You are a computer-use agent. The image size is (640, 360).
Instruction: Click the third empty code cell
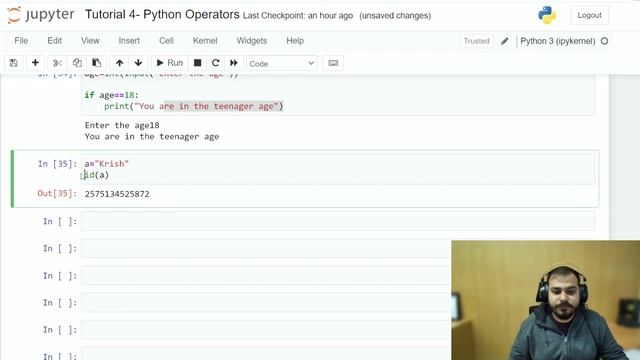[266, 276]
